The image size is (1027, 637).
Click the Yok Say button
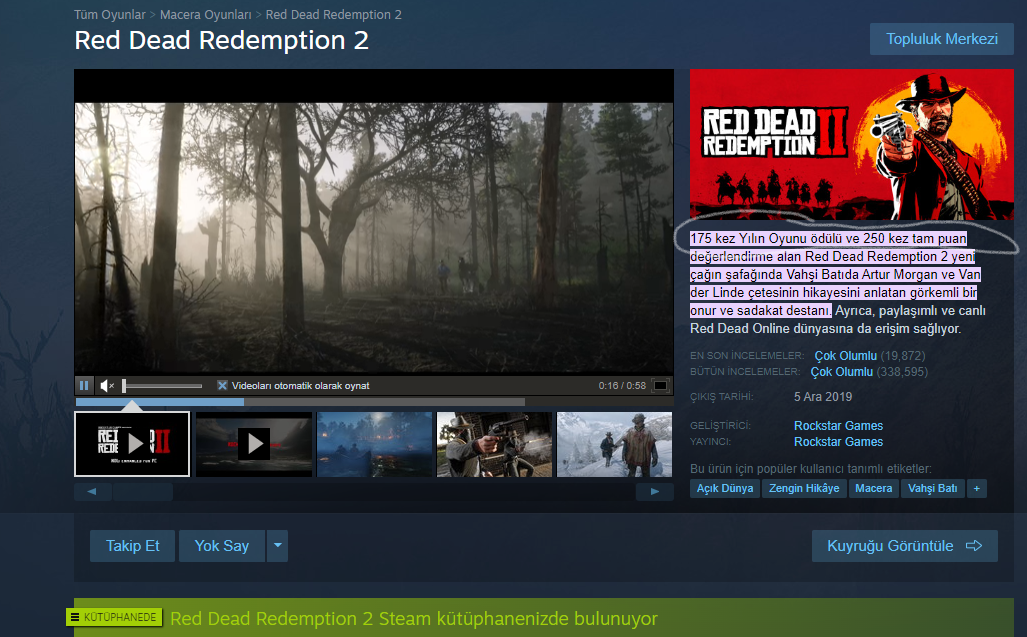[221, 546]
